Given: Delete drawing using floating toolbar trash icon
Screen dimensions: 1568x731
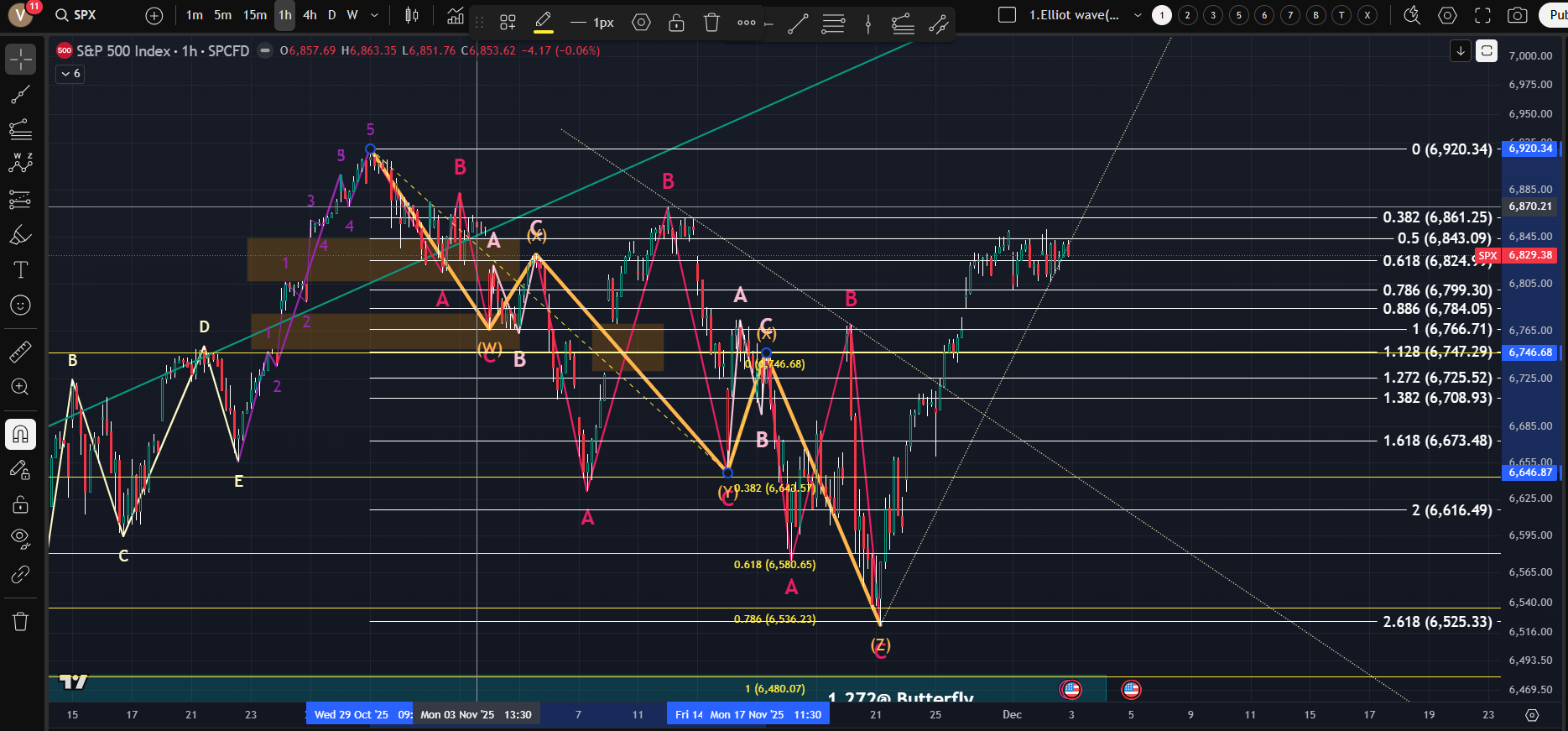Looking at the screenshot, I should (711, 23).
